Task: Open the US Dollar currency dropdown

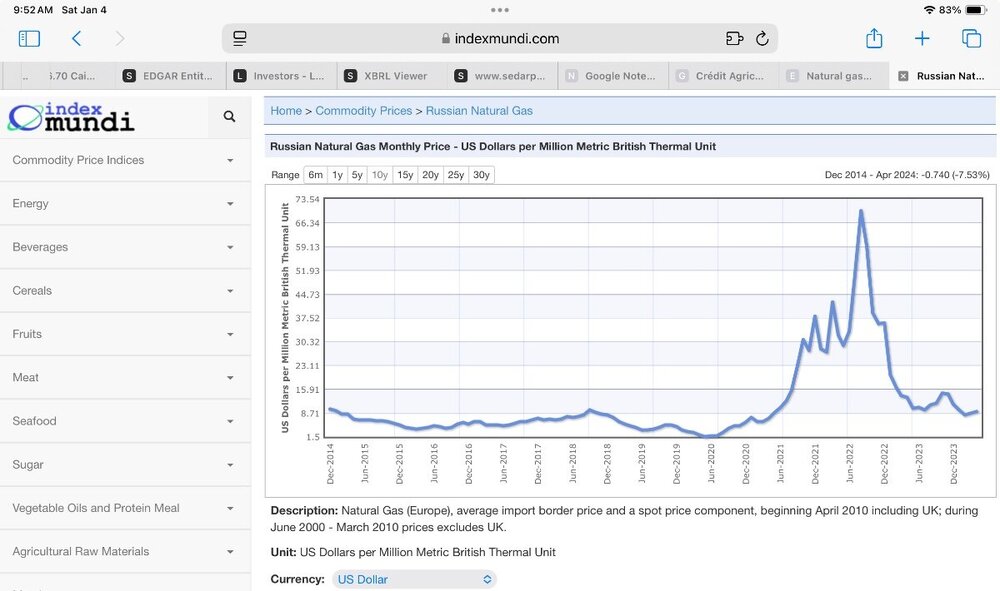Action: 414,580
